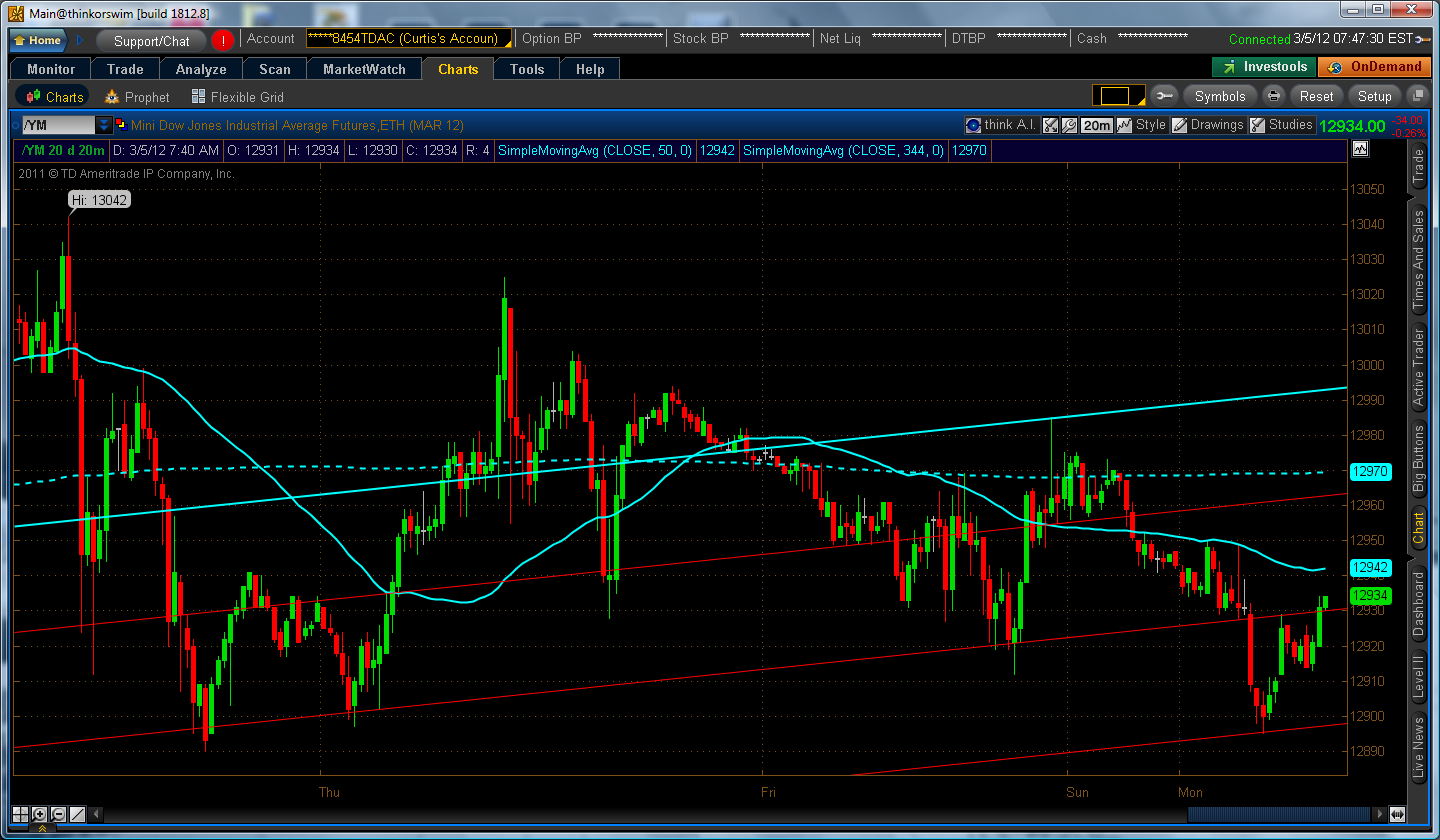Open the Active Trader sidebar panel

(x=1418, y=367)
